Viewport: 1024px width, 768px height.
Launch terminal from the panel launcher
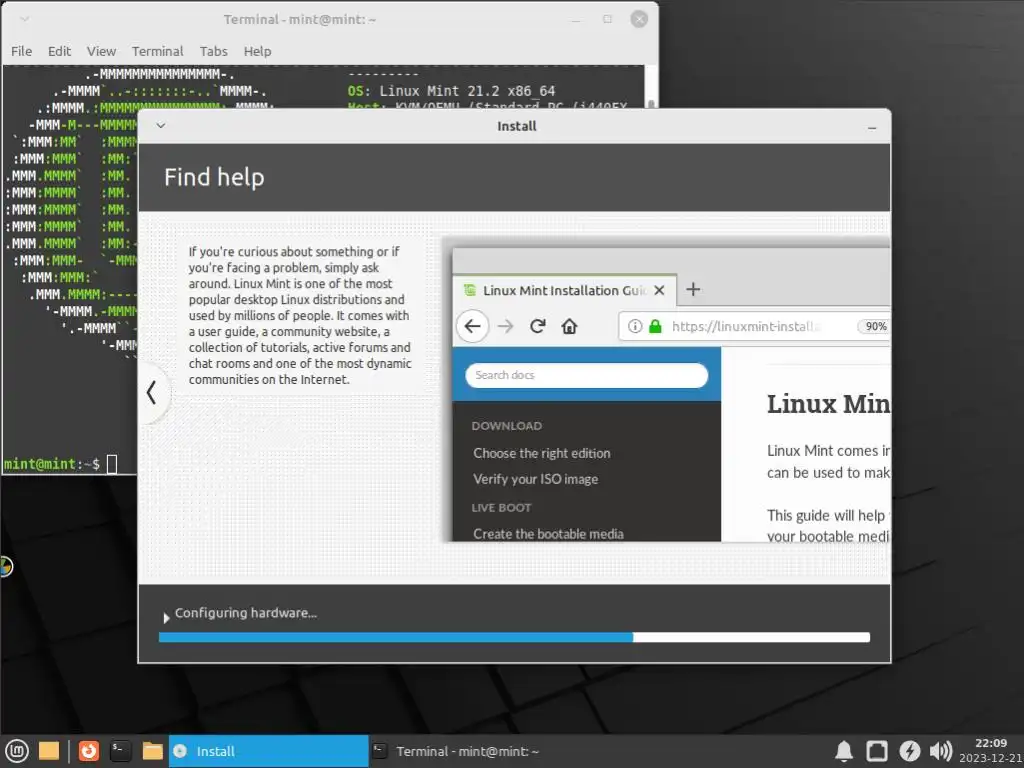tap(120, 751)
